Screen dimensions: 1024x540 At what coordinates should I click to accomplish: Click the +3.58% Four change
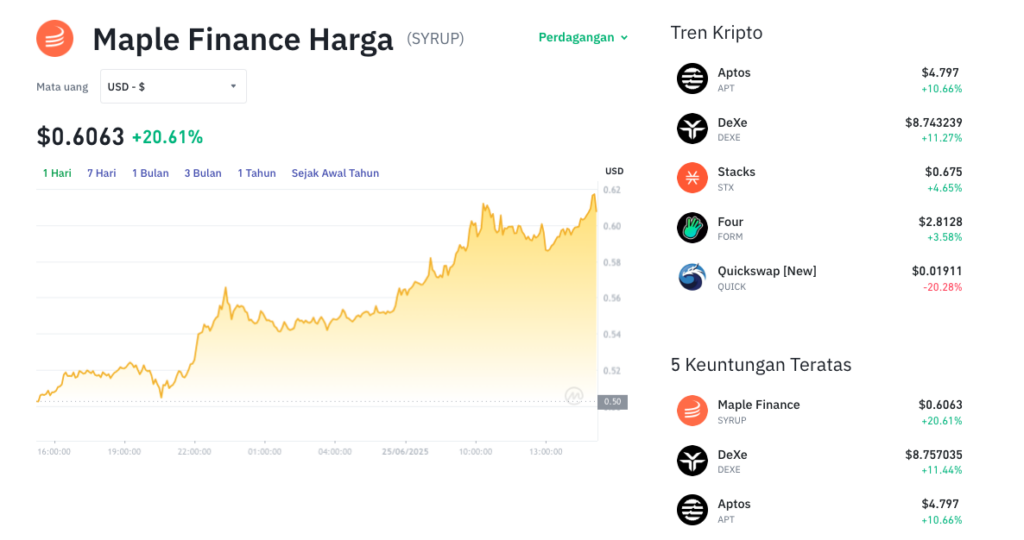(944, 238)
